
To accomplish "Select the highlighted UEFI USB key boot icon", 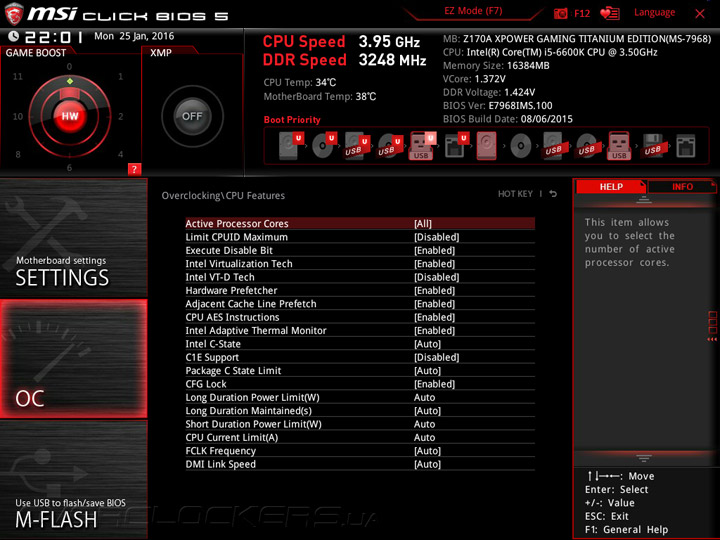I will click(422, 146).
